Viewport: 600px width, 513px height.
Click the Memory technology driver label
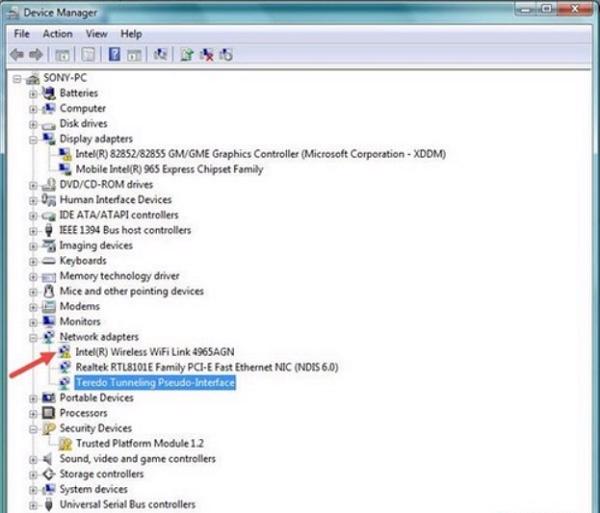pos(119,276)
